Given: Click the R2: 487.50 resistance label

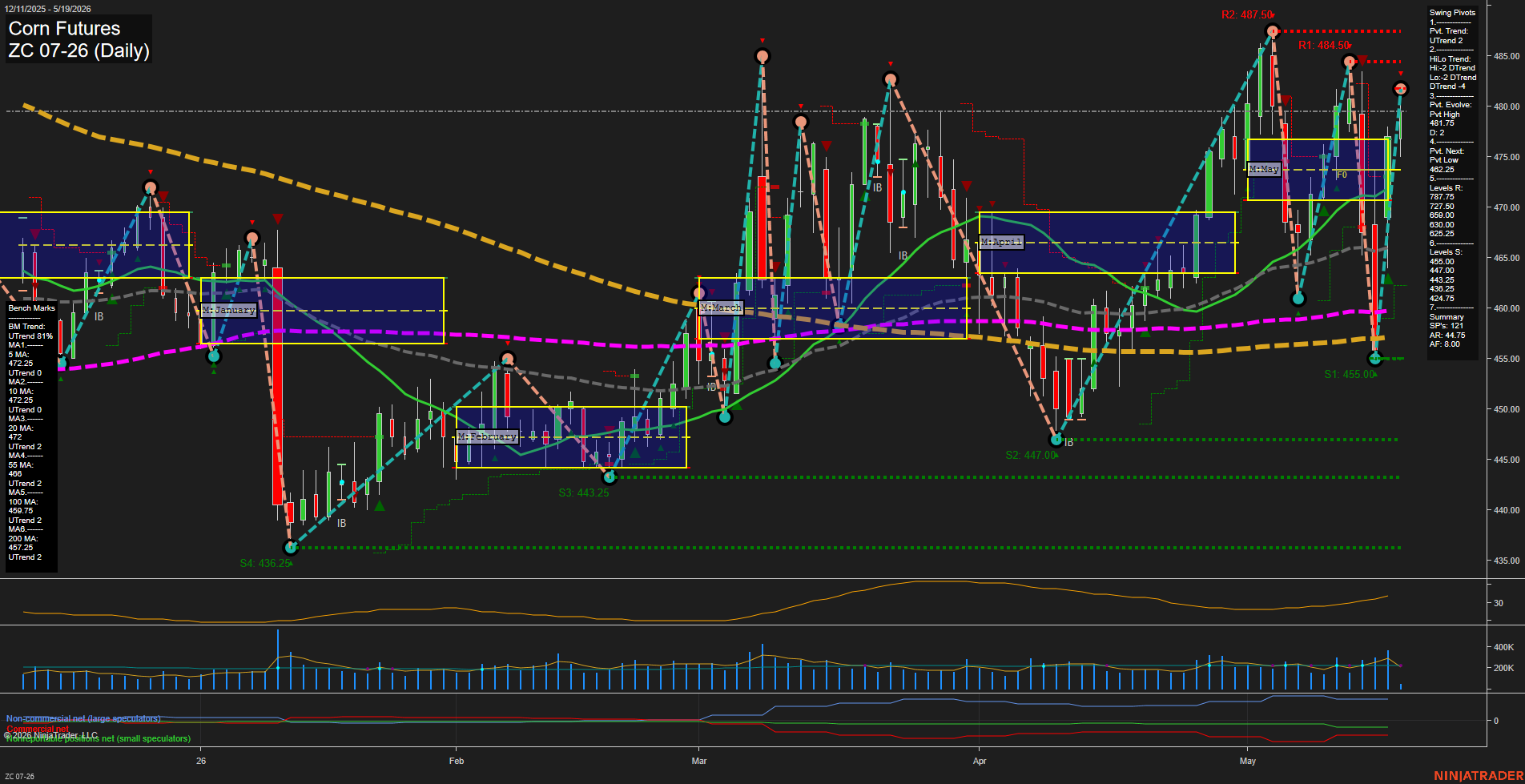Looking at the screenshot, I should pyautogui.click(x=1246, y=15).
